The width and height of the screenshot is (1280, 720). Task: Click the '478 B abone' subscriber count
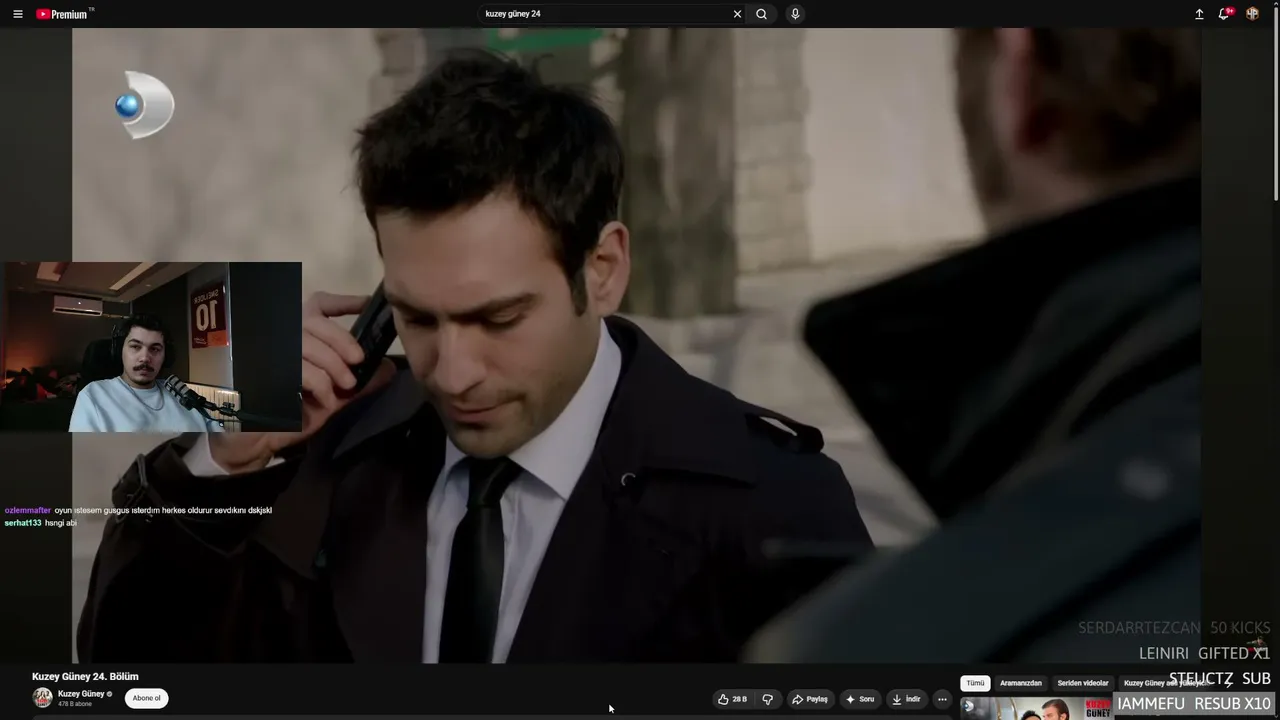point(75,704)
